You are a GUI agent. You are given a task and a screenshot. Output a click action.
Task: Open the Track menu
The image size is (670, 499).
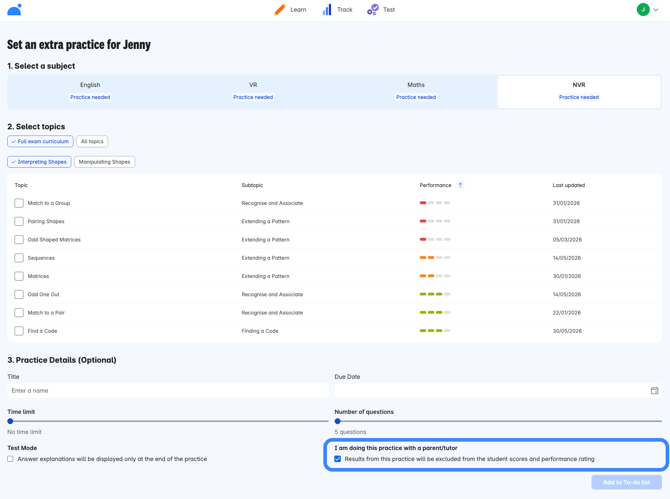(x=338, y=9)
